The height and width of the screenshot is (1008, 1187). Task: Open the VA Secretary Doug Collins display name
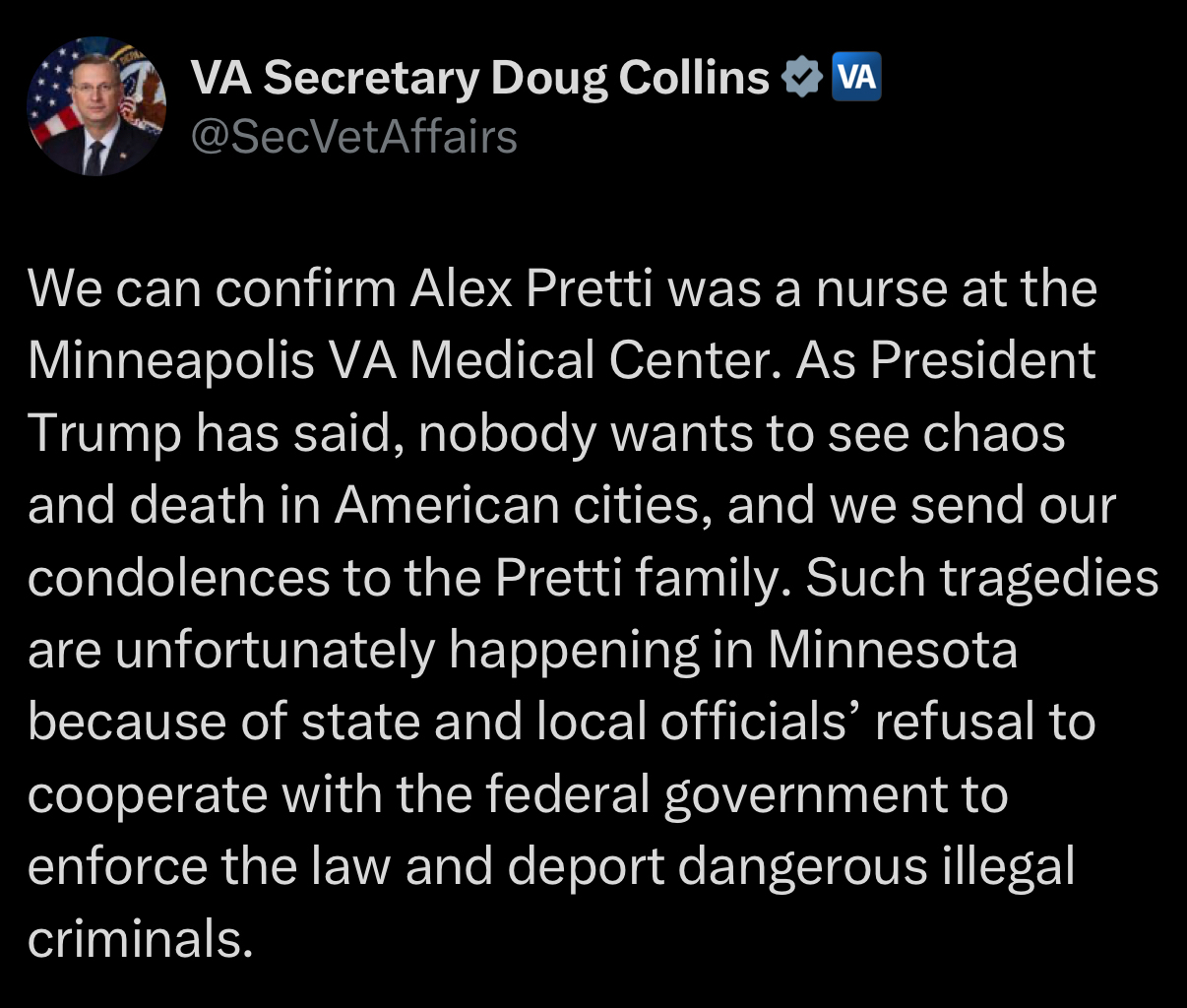tap(479, 78)
